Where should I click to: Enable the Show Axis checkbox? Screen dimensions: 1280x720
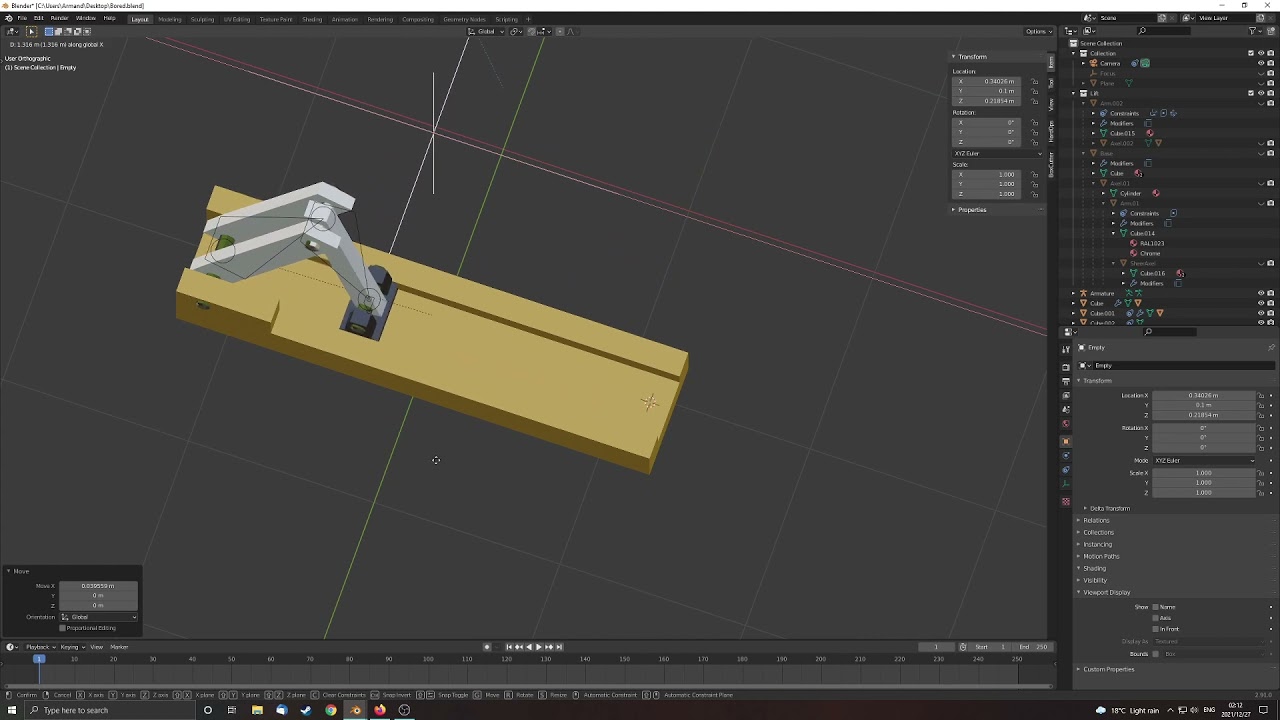click(x=1155, y=618)
